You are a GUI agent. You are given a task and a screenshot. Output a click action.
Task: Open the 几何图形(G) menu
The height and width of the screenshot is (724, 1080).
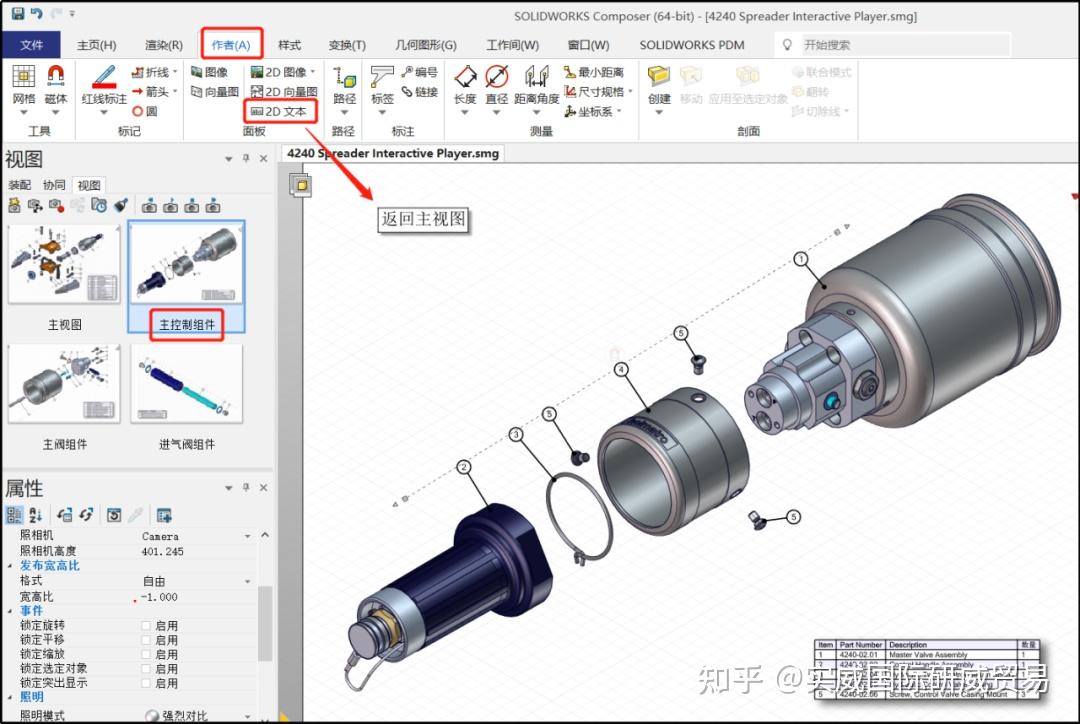424,44
